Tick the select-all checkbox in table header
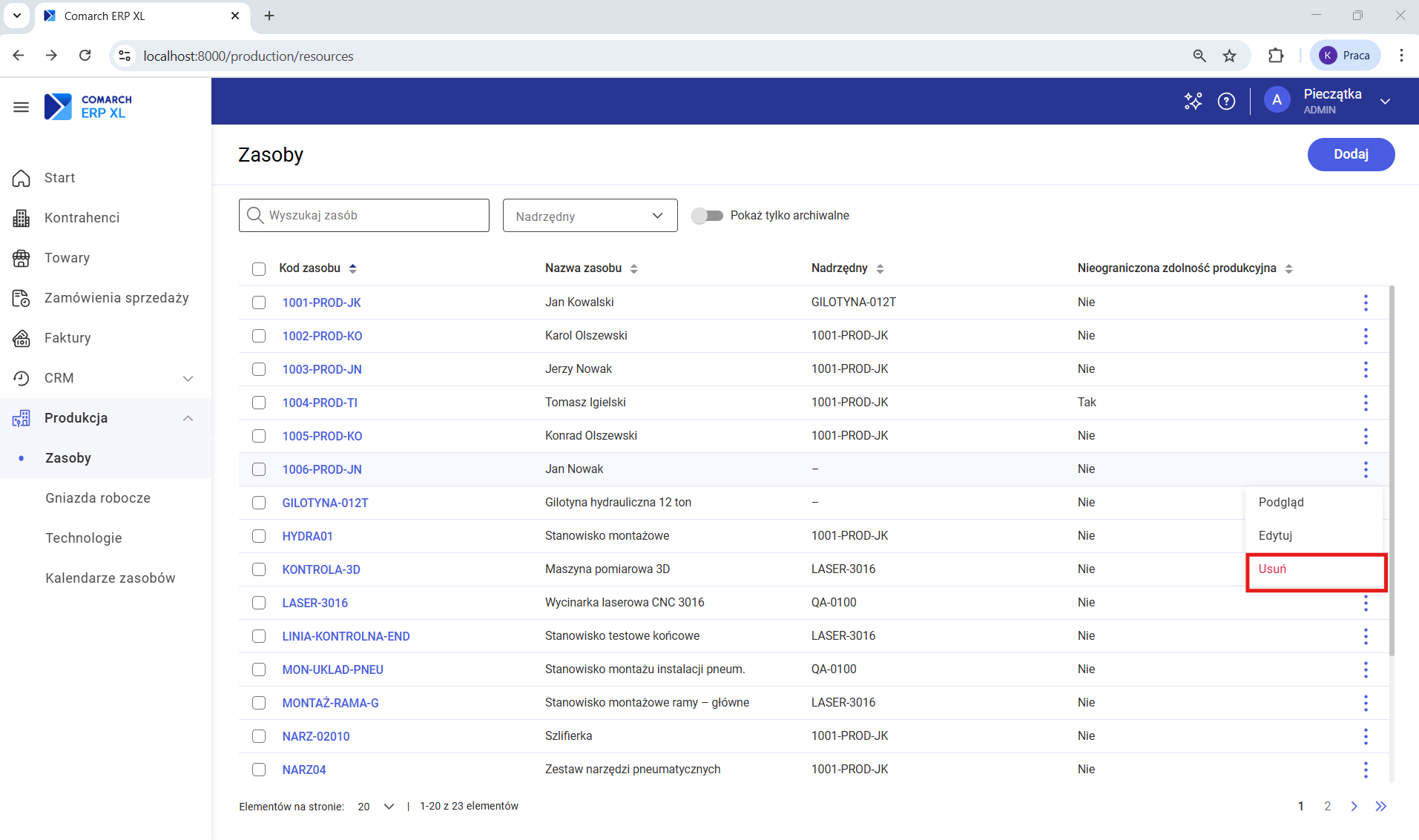The height and width of the screenshot is (840, 1419). 259,268
